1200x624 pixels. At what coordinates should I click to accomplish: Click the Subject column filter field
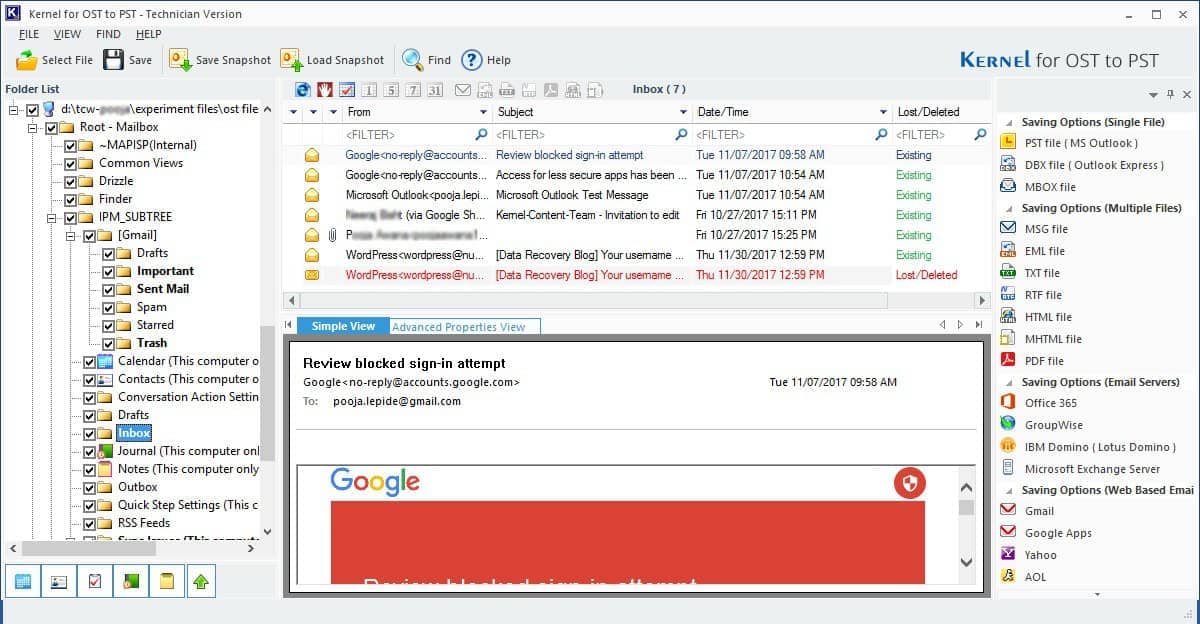(592, 134)
